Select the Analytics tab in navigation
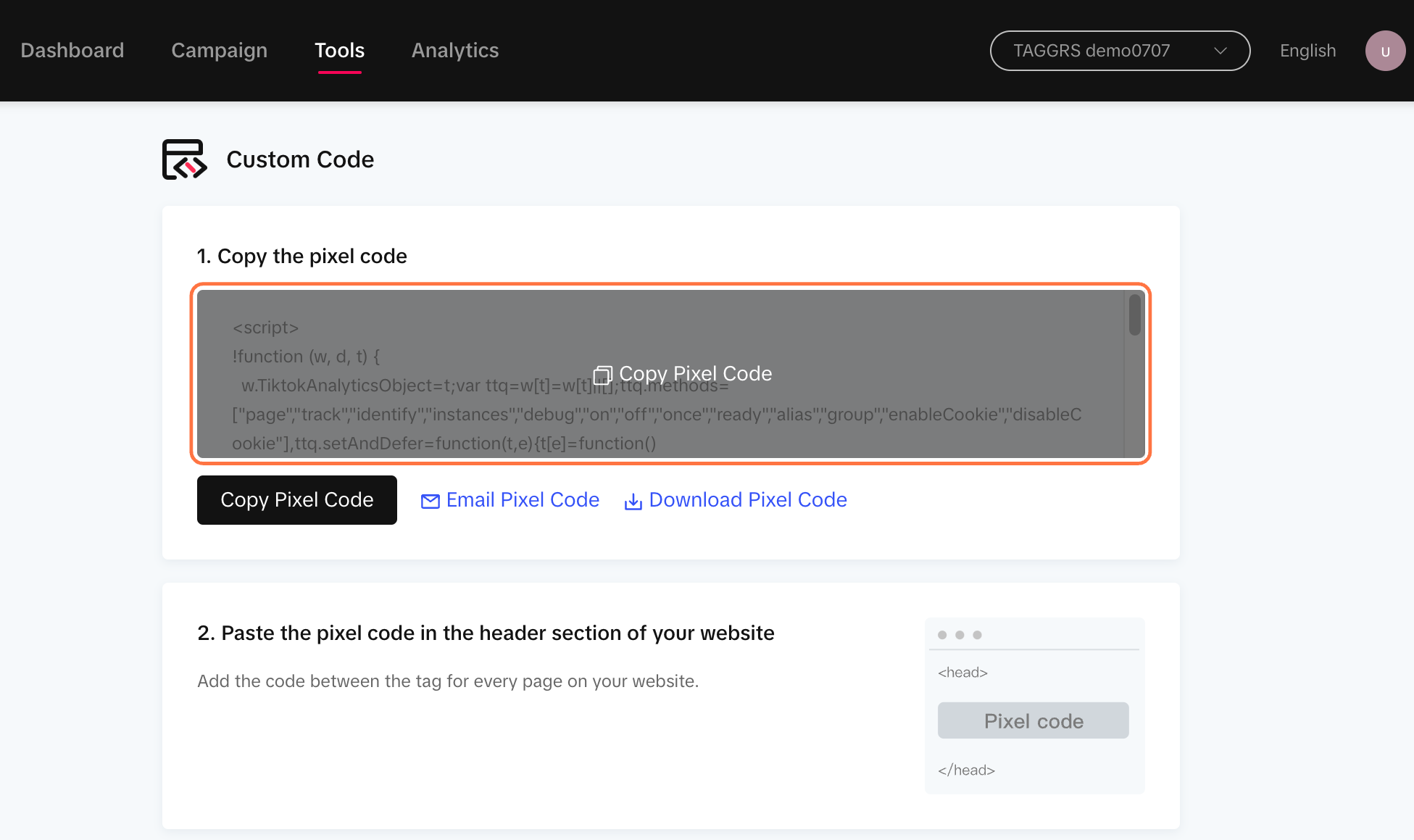 455,49
